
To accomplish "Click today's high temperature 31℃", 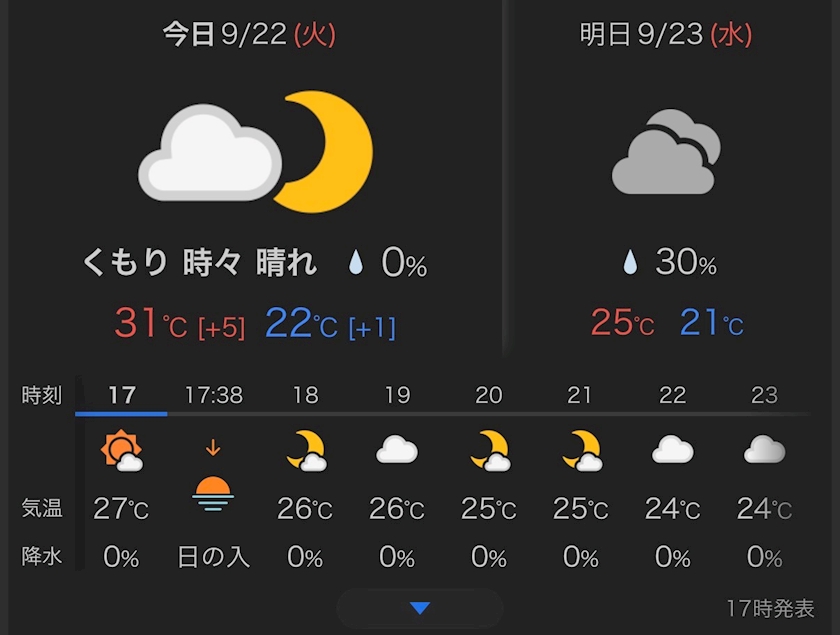I will pos(151,324).
